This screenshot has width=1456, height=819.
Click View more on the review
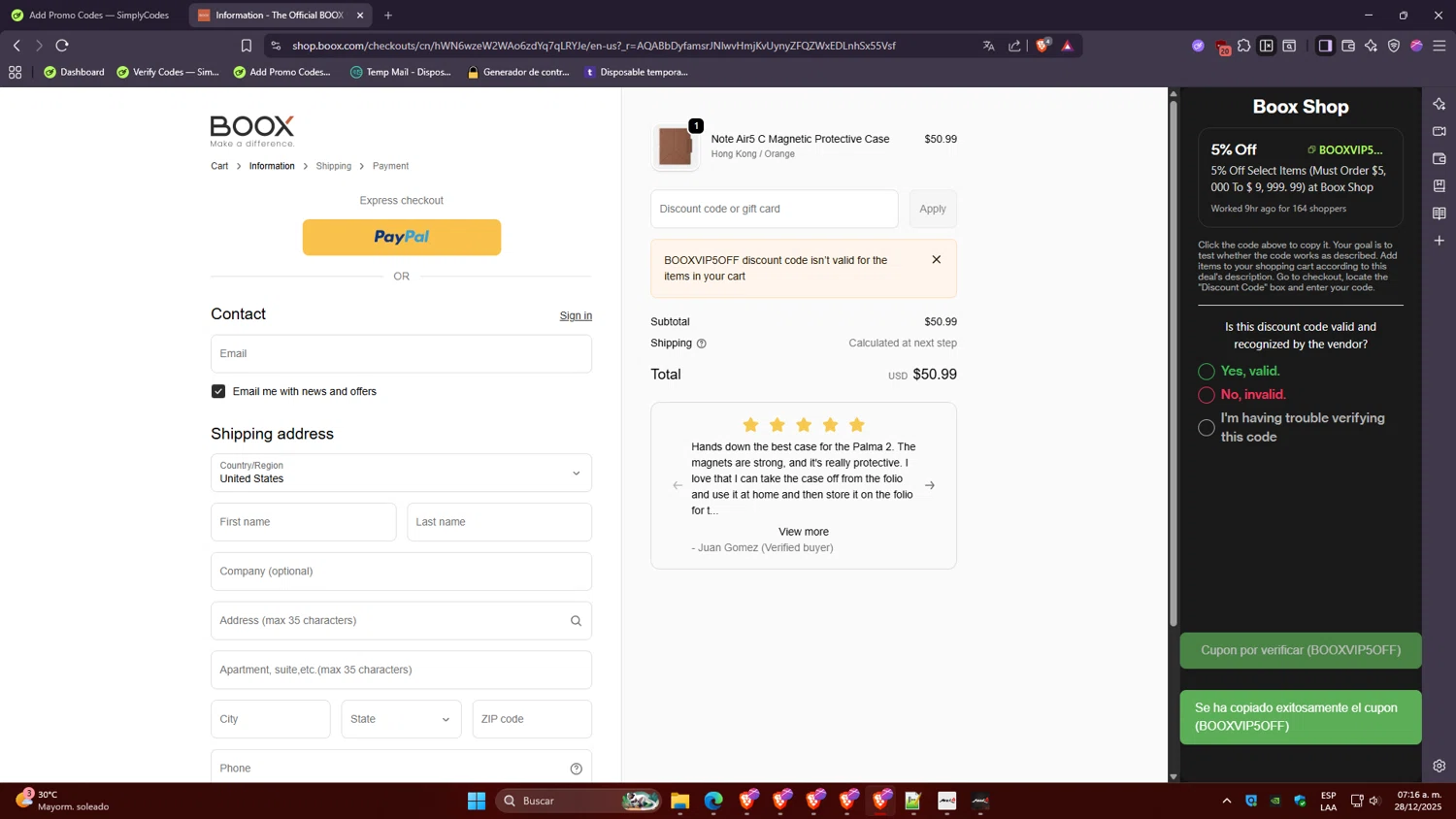coord(804,532)
